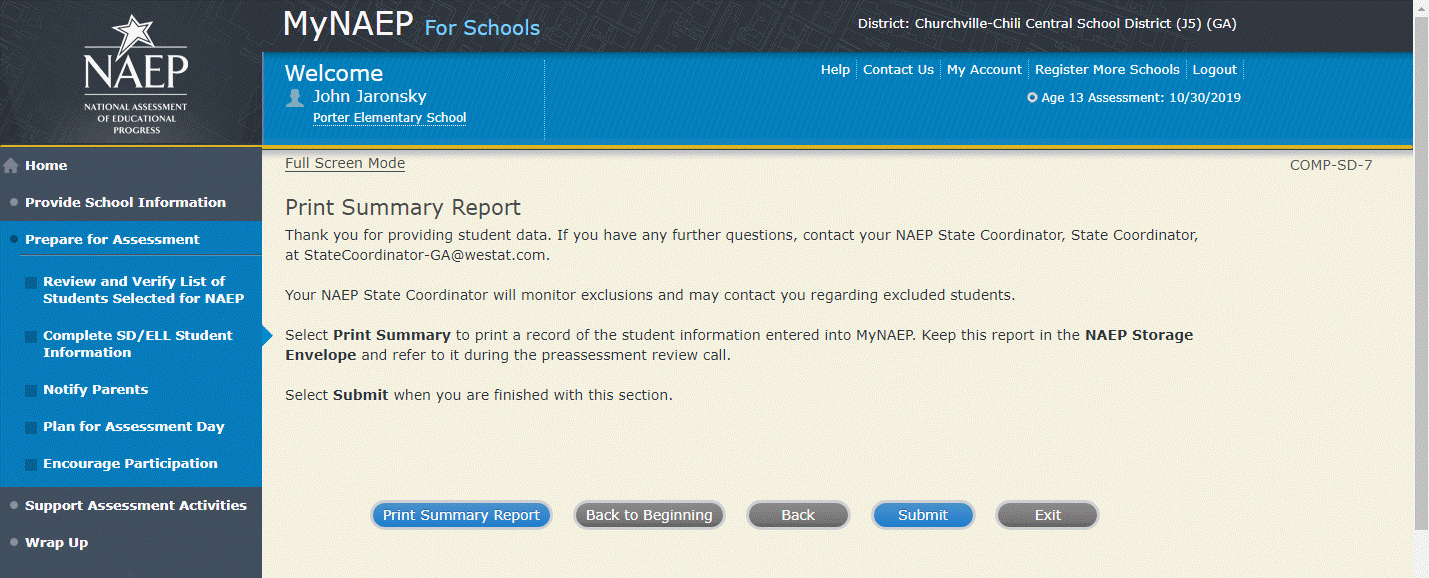Open the Contact Us link
Screen dimensions: 1429x578
pos(898,70)
